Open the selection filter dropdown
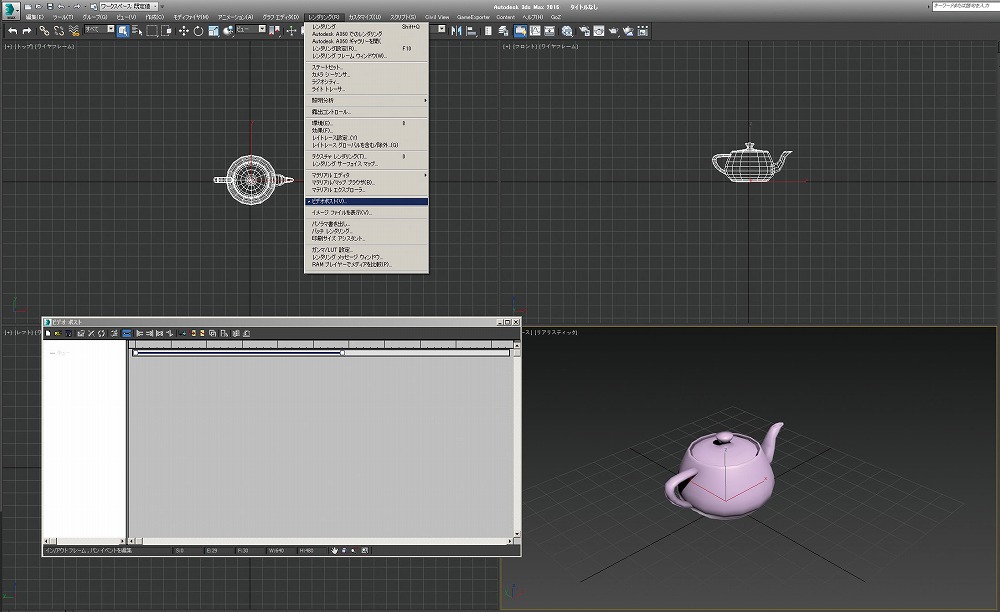The height and width of the screenshot is (612, 1000). tap(99, 29)
